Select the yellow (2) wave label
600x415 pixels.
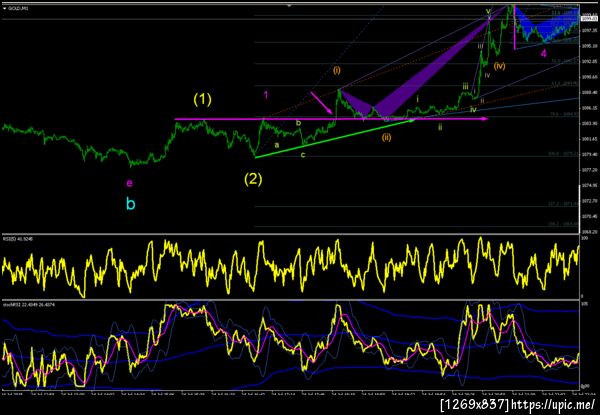tap(253, 179)
